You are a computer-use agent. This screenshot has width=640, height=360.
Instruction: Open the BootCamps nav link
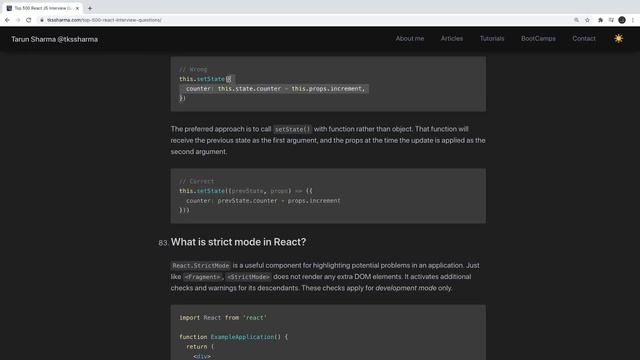pos(538,39)
